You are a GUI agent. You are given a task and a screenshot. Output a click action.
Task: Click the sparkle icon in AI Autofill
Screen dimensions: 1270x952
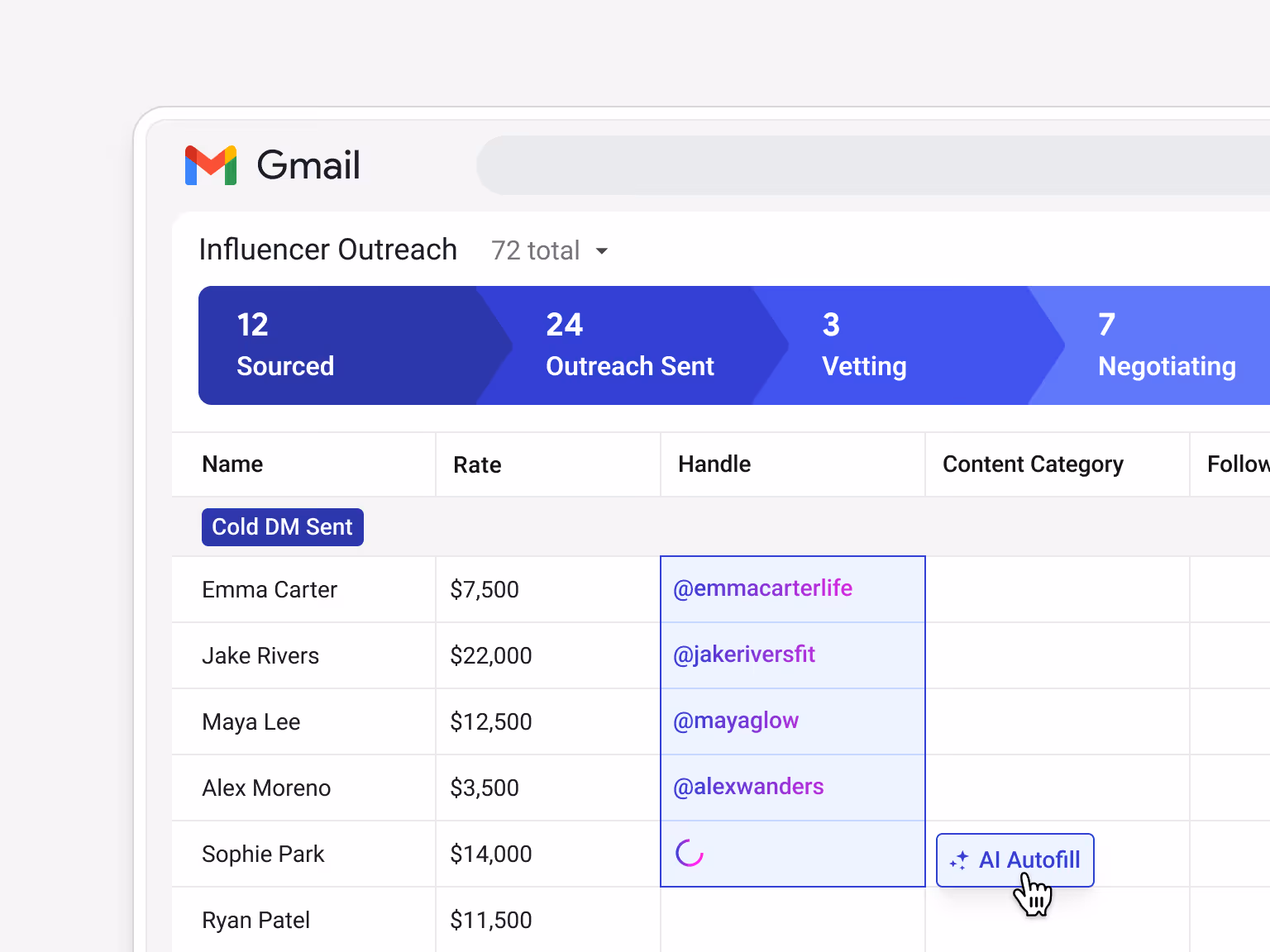959,860
